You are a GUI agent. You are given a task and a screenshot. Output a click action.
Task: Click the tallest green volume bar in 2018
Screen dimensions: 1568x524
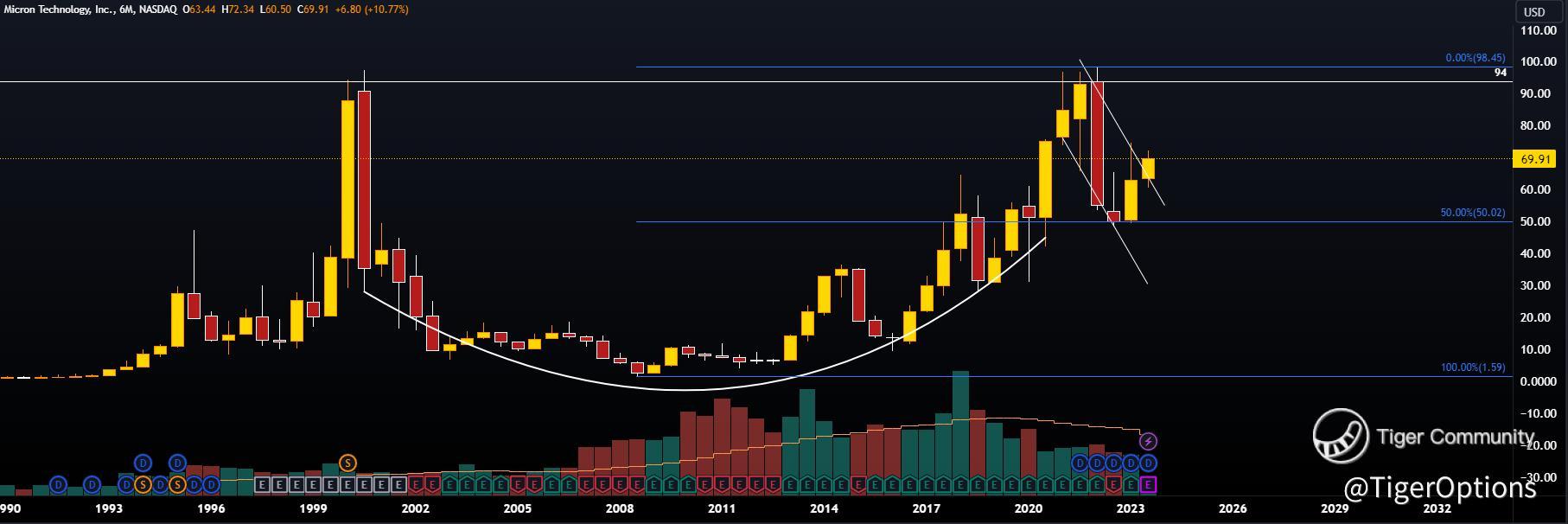pos(960,433)
